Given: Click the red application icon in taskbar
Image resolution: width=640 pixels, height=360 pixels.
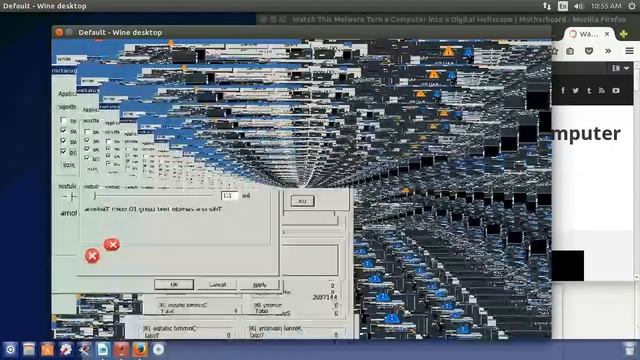Looking at the screenshot, I should [x=121, y=349].
